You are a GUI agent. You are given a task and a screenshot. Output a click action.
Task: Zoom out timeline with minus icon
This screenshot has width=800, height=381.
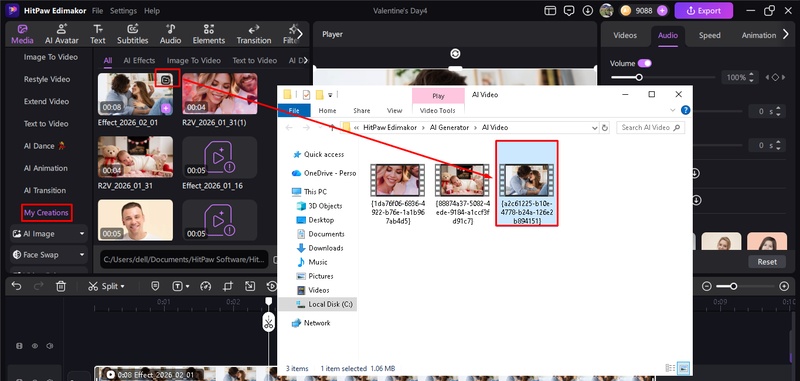pos(707,286)
